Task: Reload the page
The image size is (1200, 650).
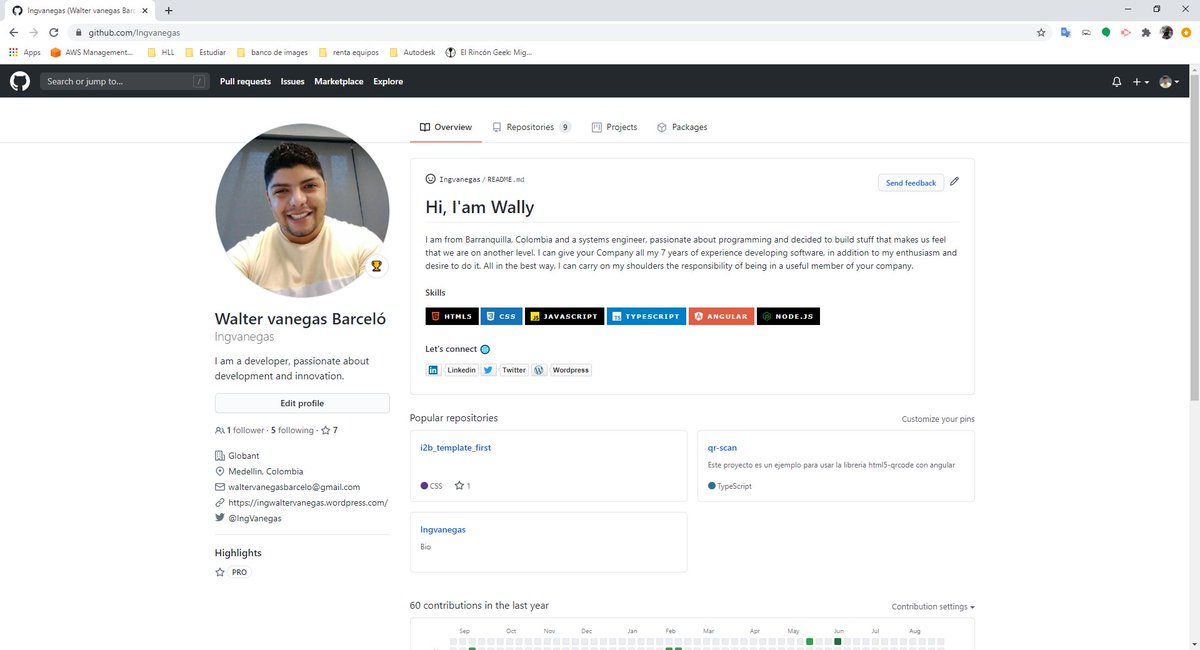Action: tap(54, 32)
